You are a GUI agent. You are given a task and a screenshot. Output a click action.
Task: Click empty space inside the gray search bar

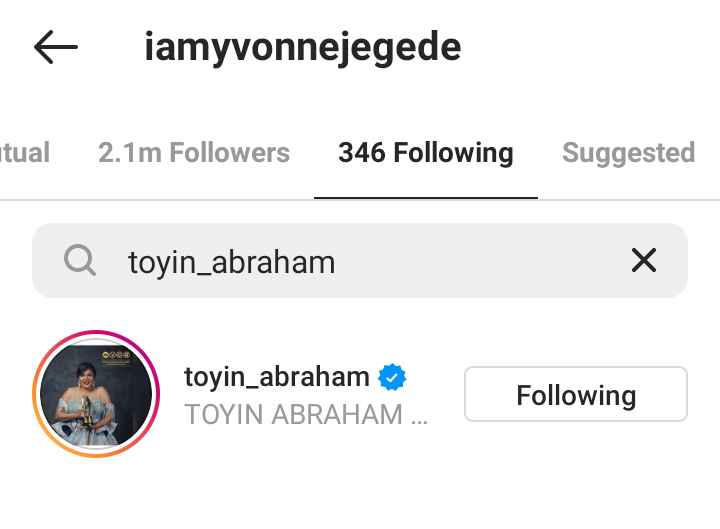482,260
